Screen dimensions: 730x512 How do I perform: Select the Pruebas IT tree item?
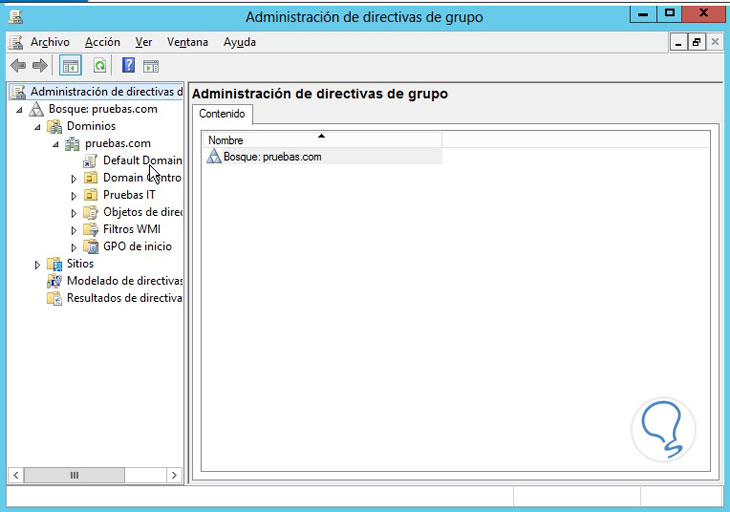pos(129,195)
